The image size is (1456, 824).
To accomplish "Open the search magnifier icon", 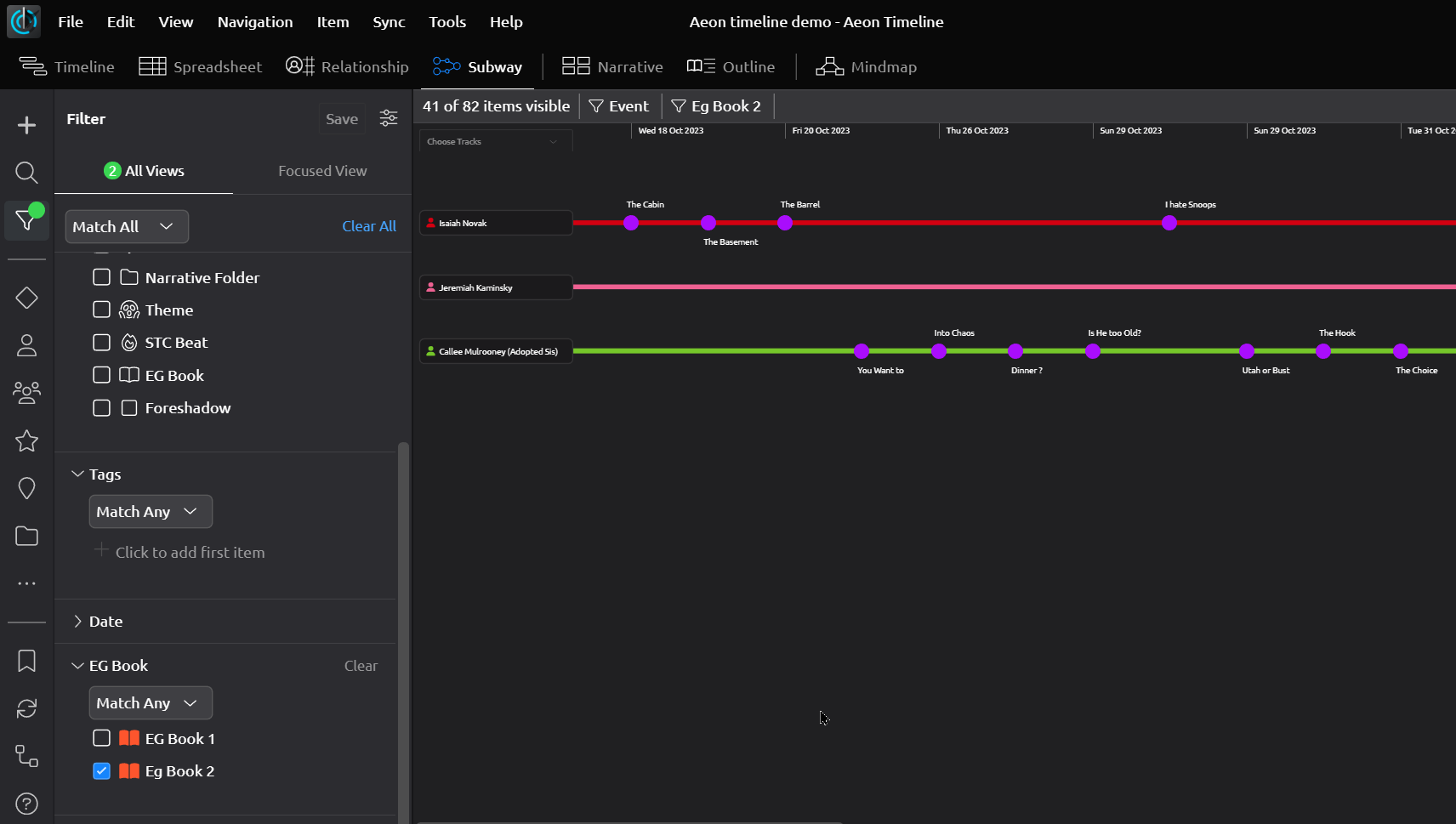I will pyautogui.click(x=26, y=173).
